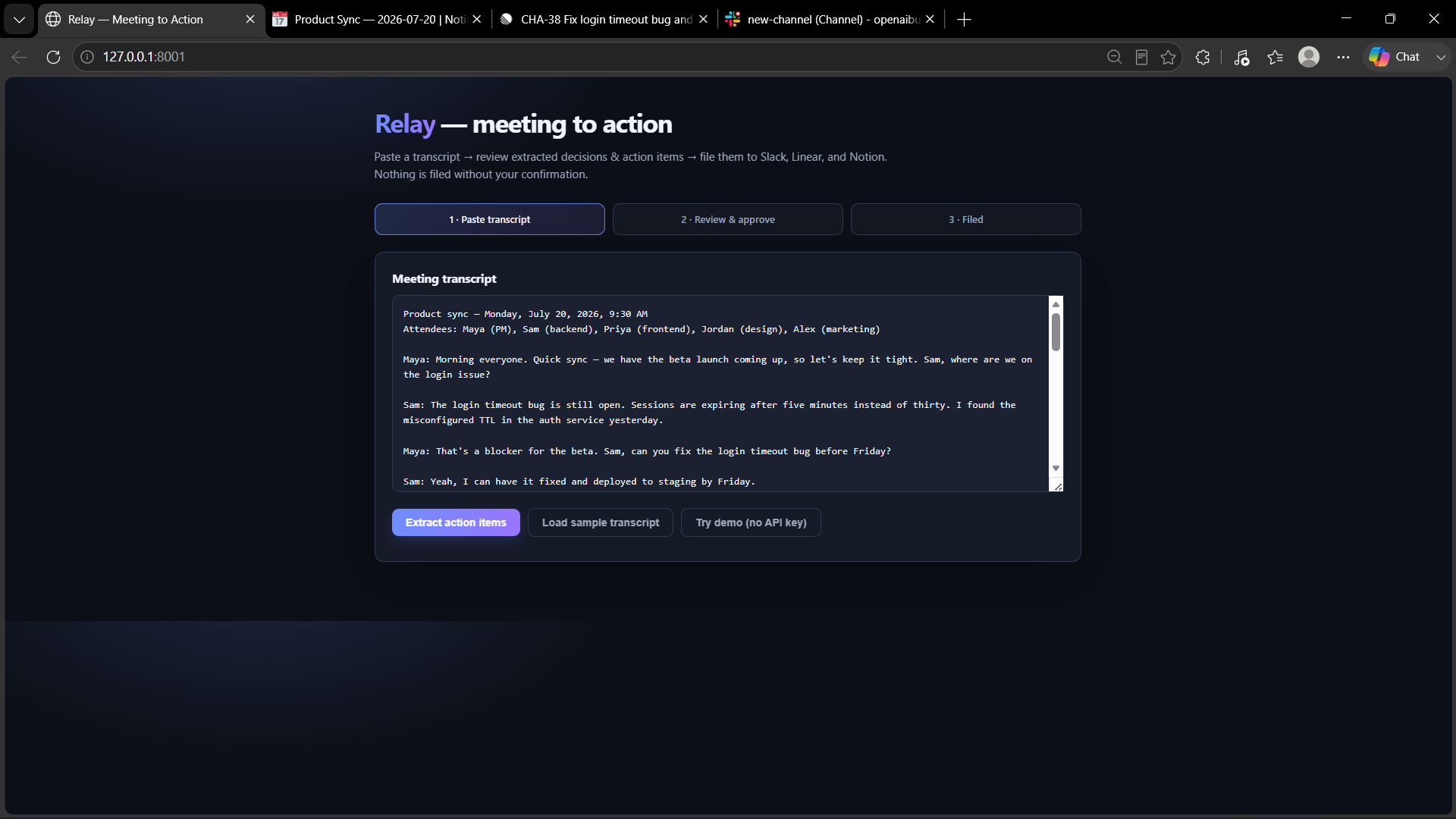1456x819 pixels.
Task: Expand the Copilot Chat dropdown chevron
Action: click(x=1441, y=57)
